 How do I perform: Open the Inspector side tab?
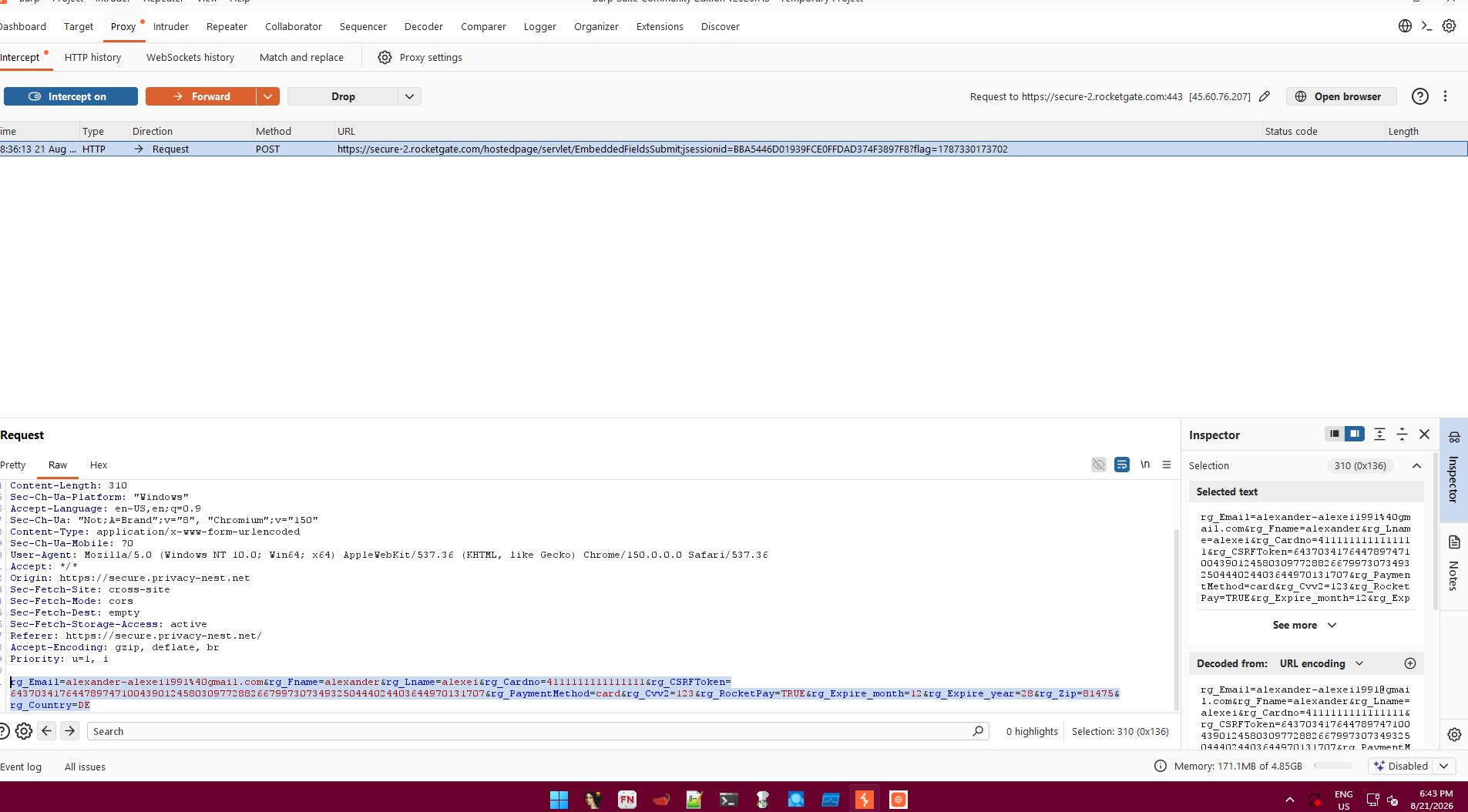1453,471
